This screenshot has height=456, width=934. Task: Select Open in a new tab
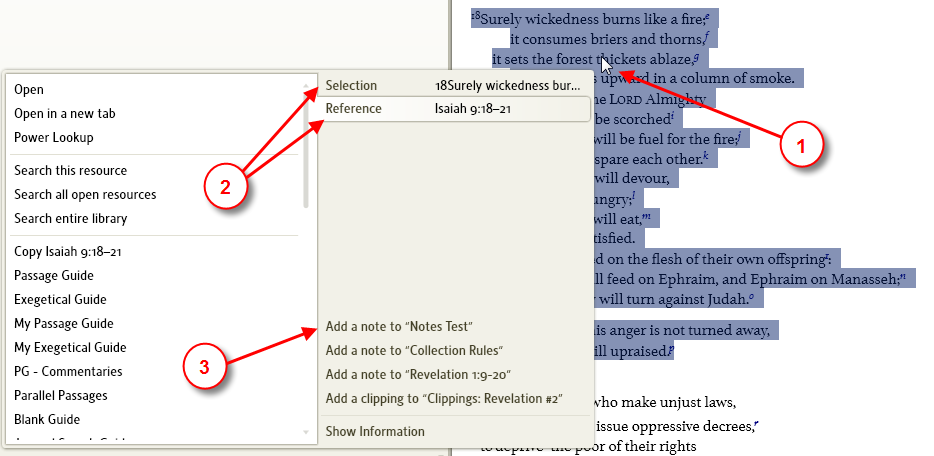64,113
